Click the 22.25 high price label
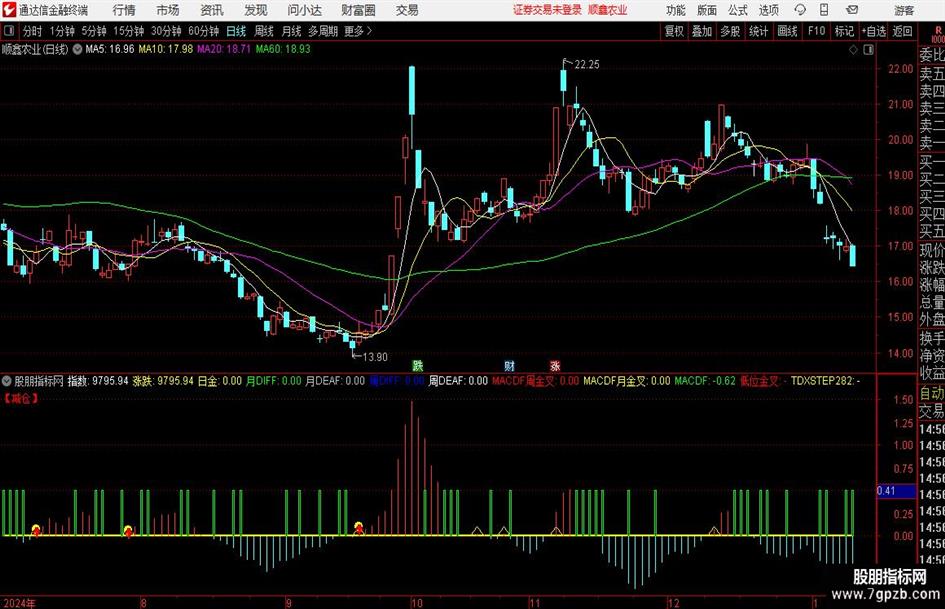 click(x=587, y=65)
